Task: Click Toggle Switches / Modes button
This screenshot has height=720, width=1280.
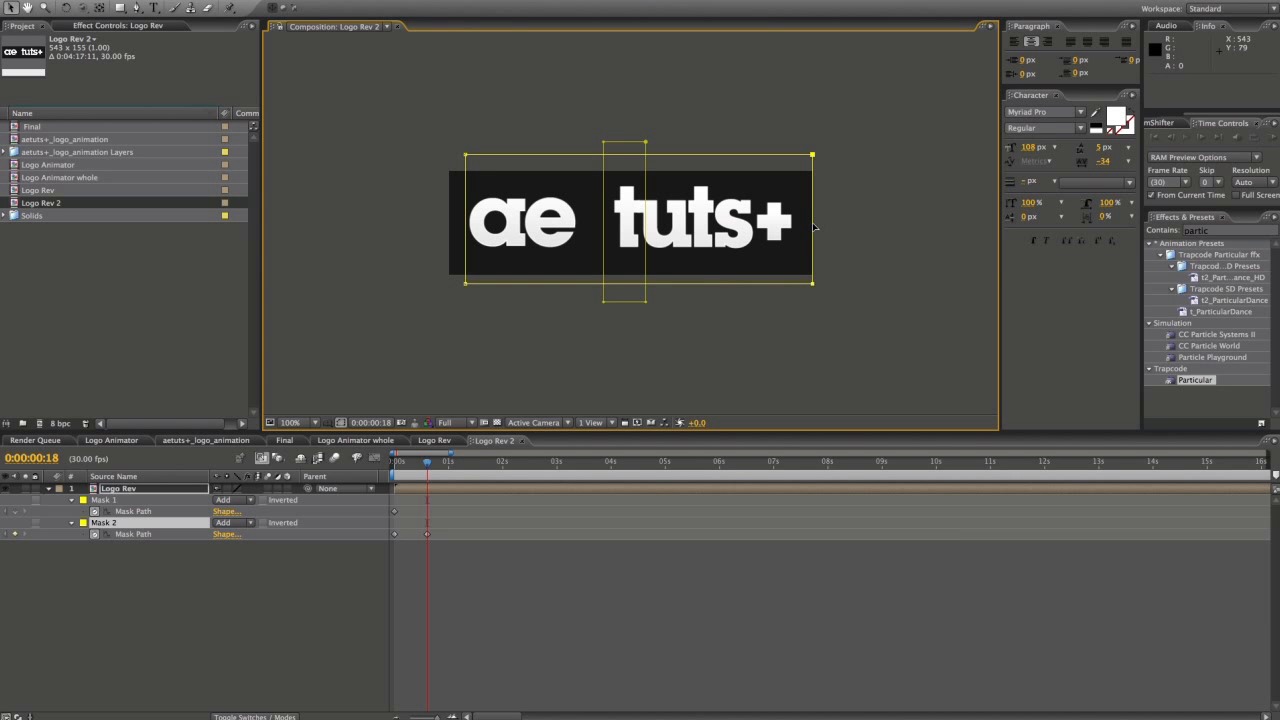Action: 255,716
